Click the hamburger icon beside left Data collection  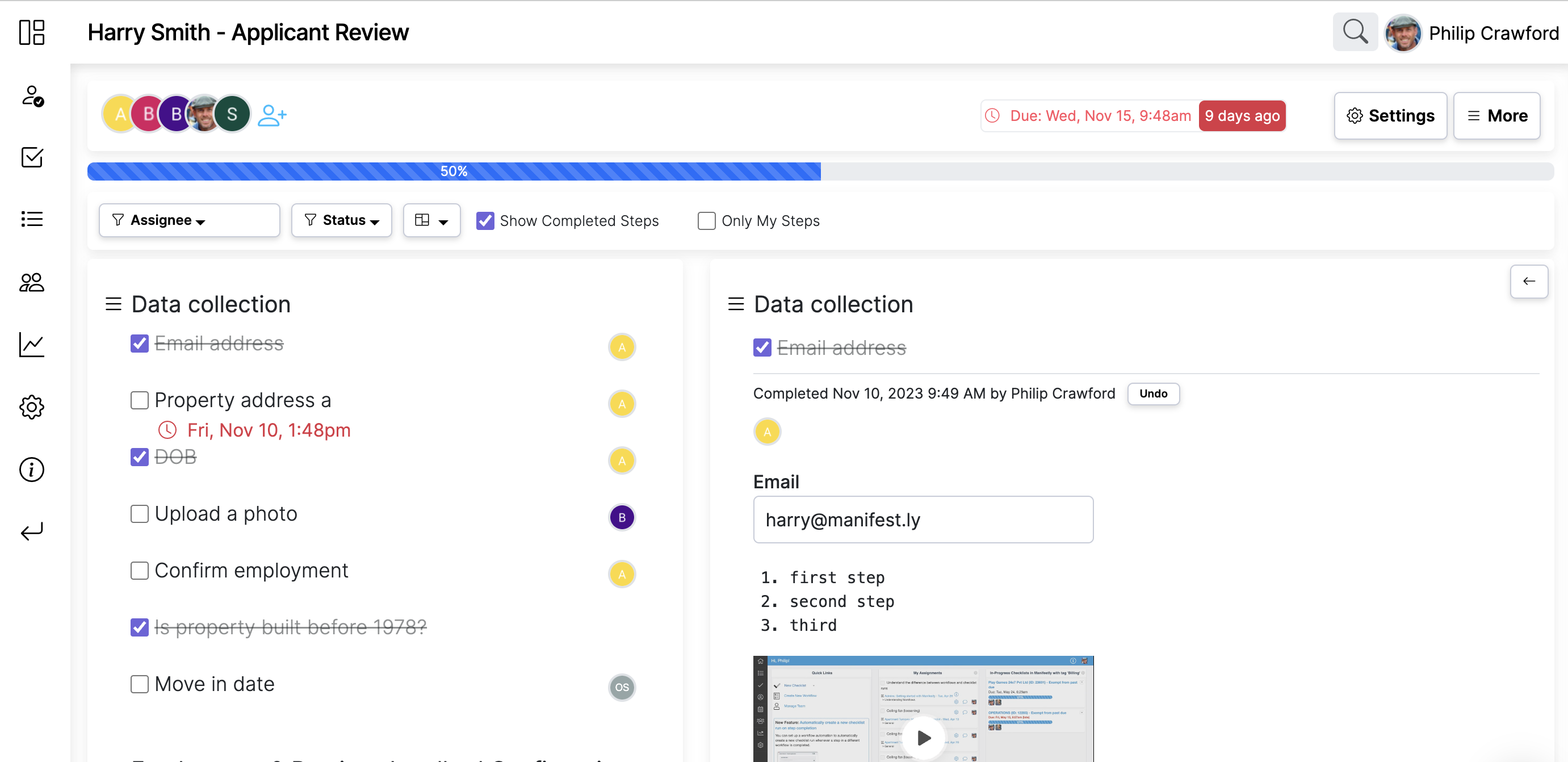[113, 304]
